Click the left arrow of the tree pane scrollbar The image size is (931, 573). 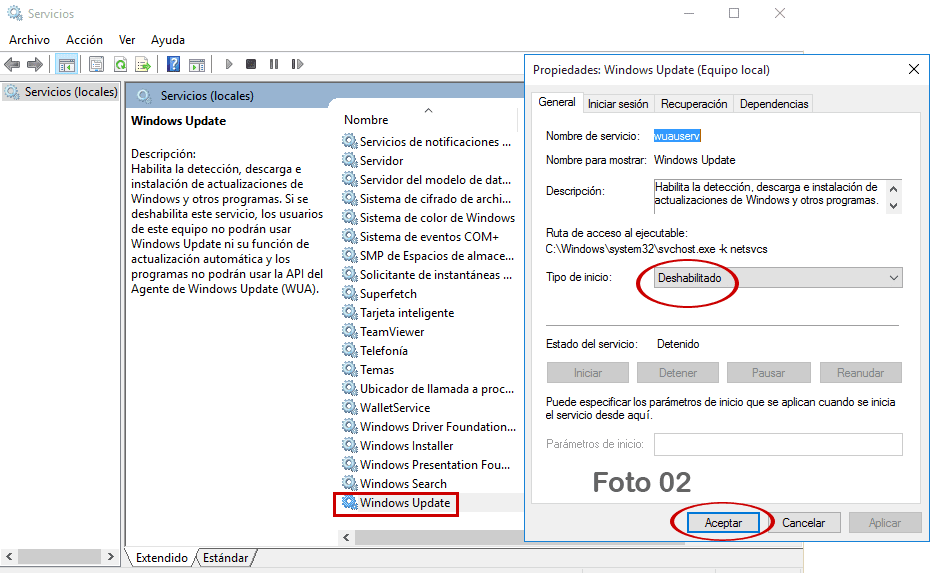click(9, 556)
